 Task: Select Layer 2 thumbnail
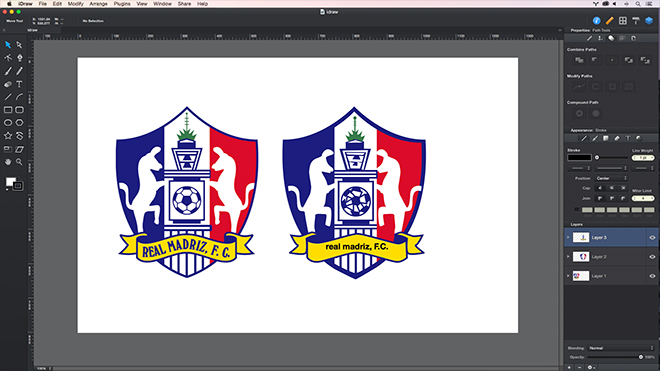[x=581, y=257]
